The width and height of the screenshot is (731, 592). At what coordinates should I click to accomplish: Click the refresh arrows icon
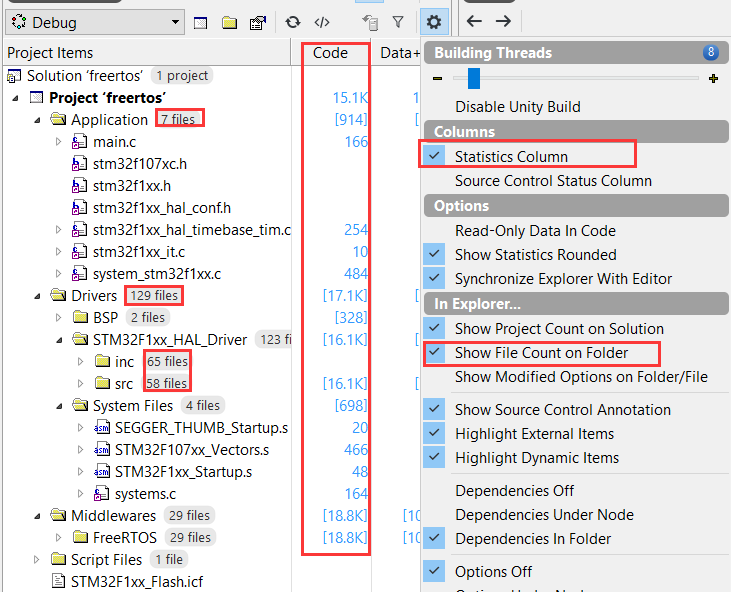tap(293, 22)
